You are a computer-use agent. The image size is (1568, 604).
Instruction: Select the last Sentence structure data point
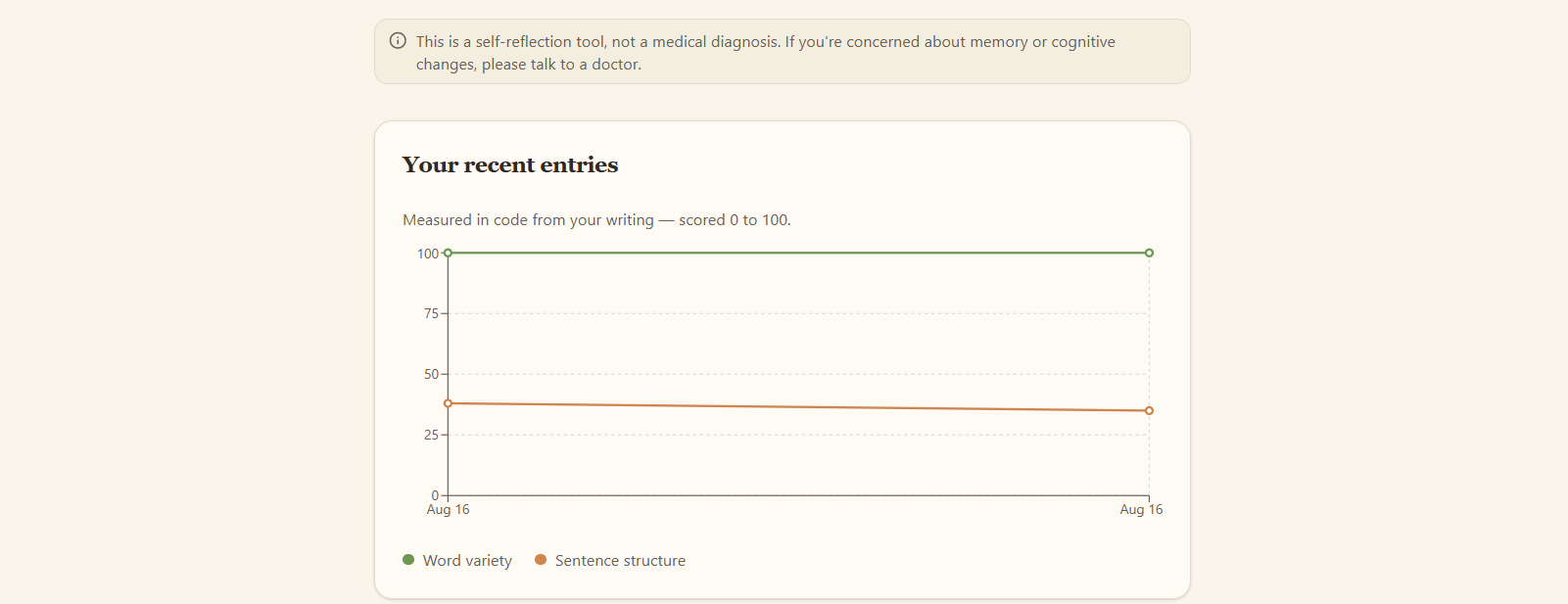click(1149, 410)
